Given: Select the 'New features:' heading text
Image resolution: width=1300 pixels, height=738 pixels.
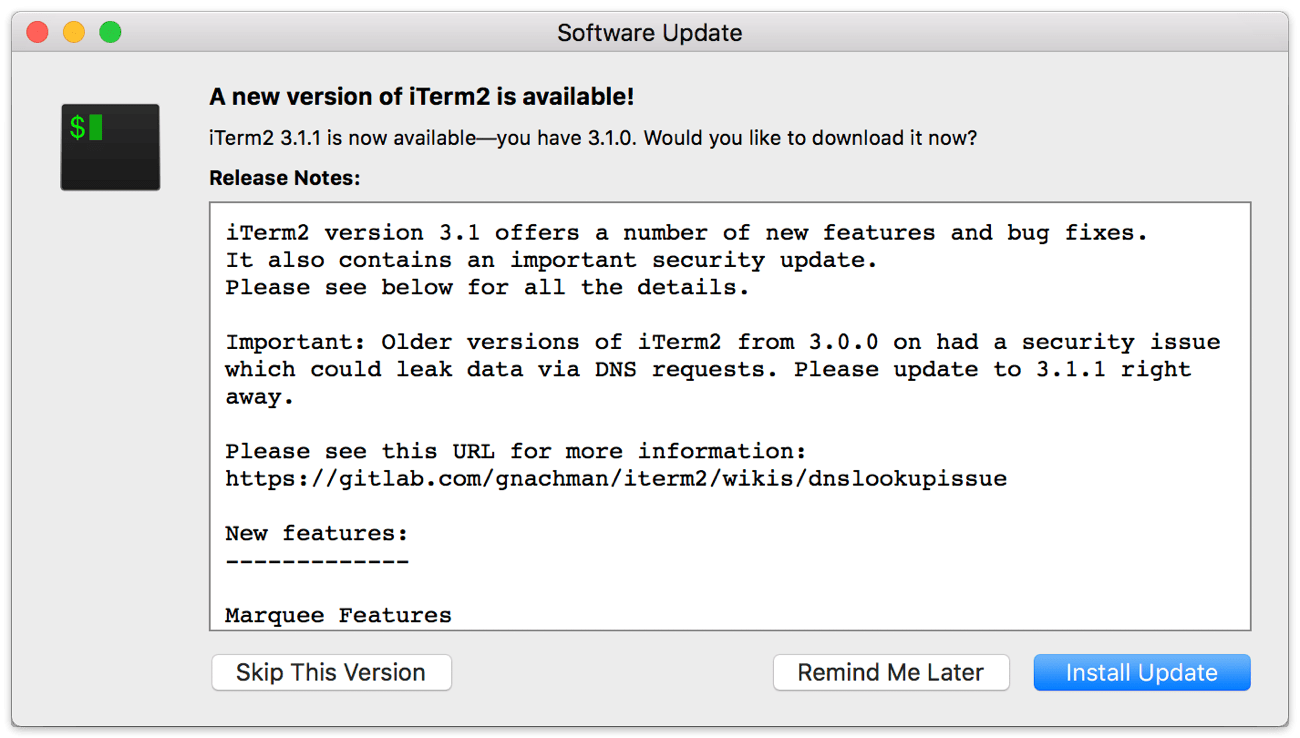Looking at the screenshot, I should [x=317, y=534].
